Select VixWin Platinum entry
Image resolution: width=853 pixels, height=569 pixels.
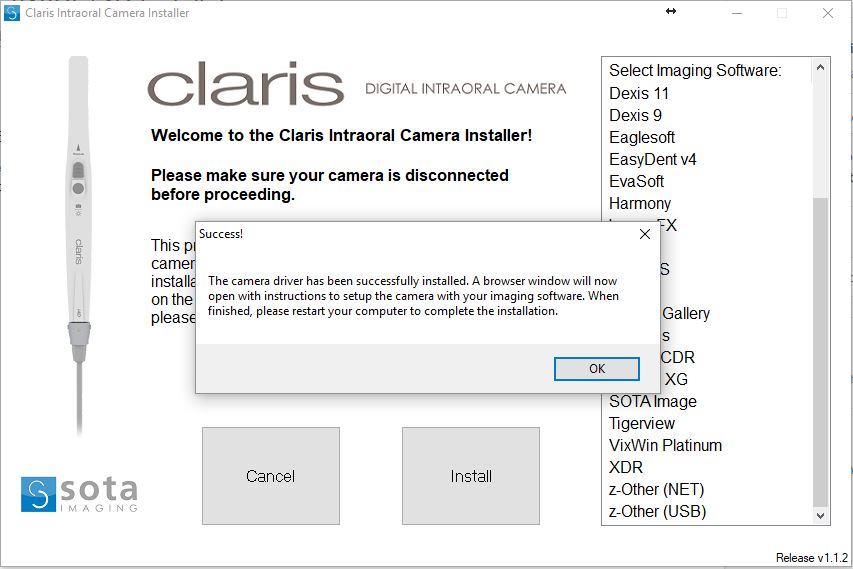pos(665,445)
